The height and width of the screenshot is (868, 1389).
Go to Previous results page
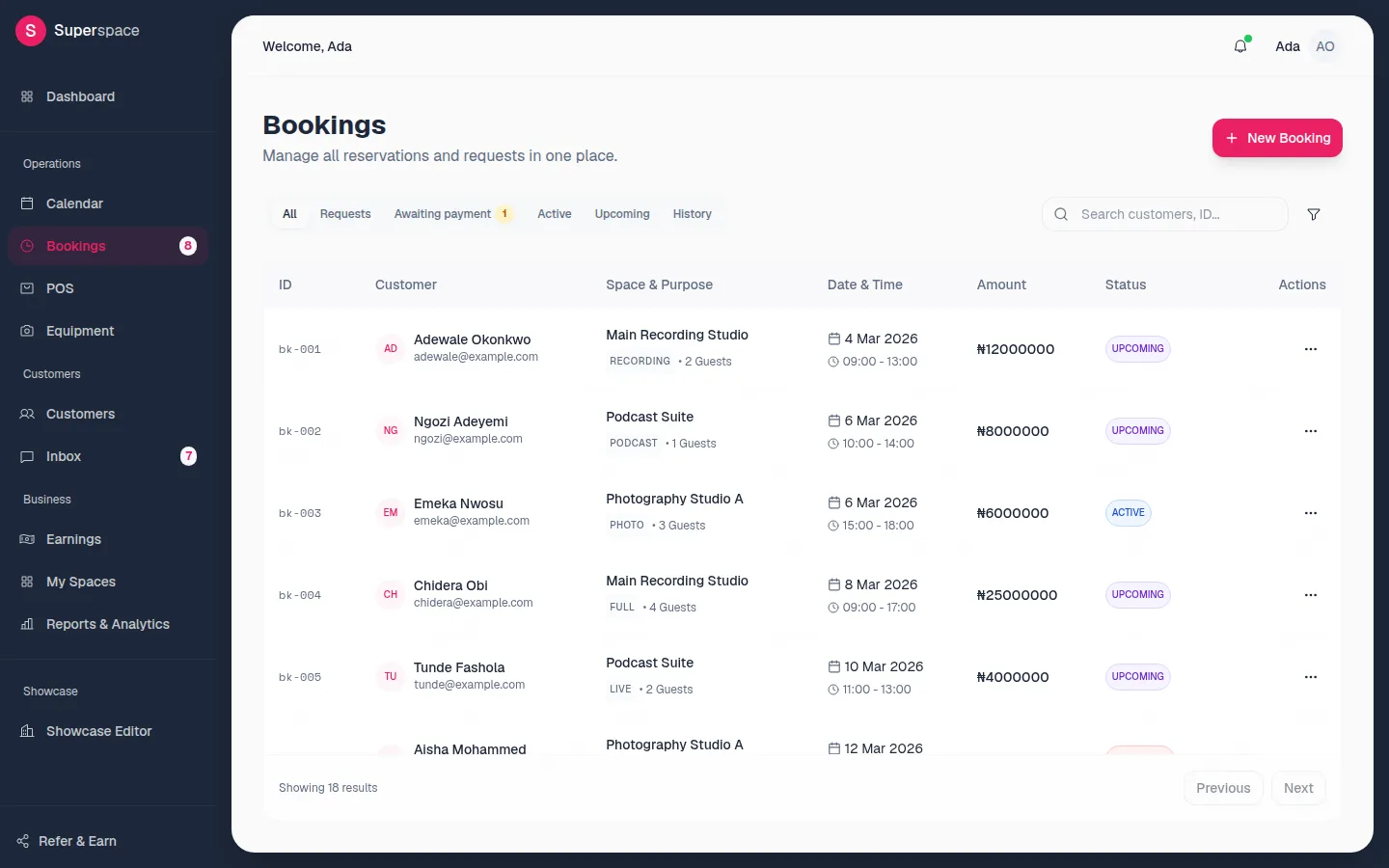pos(1223,788)
